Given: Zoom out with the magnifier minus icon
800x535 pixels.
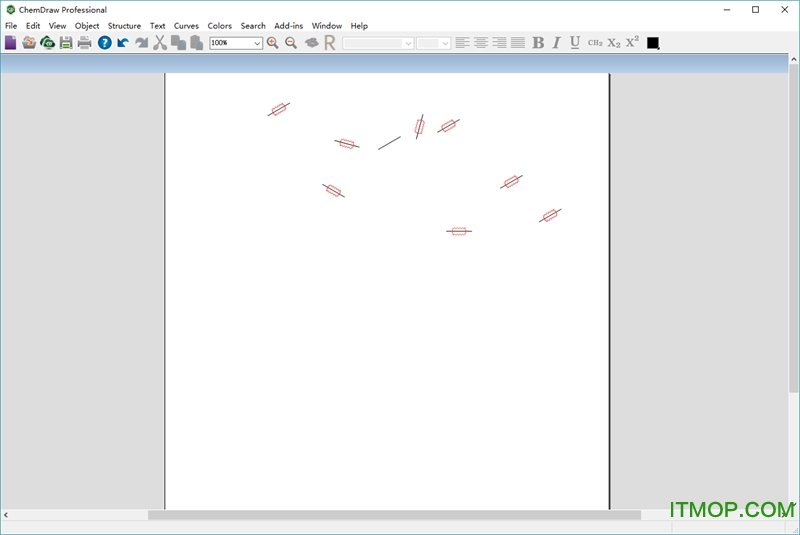Looking at the screenshot, I should [x=291, y=43].
